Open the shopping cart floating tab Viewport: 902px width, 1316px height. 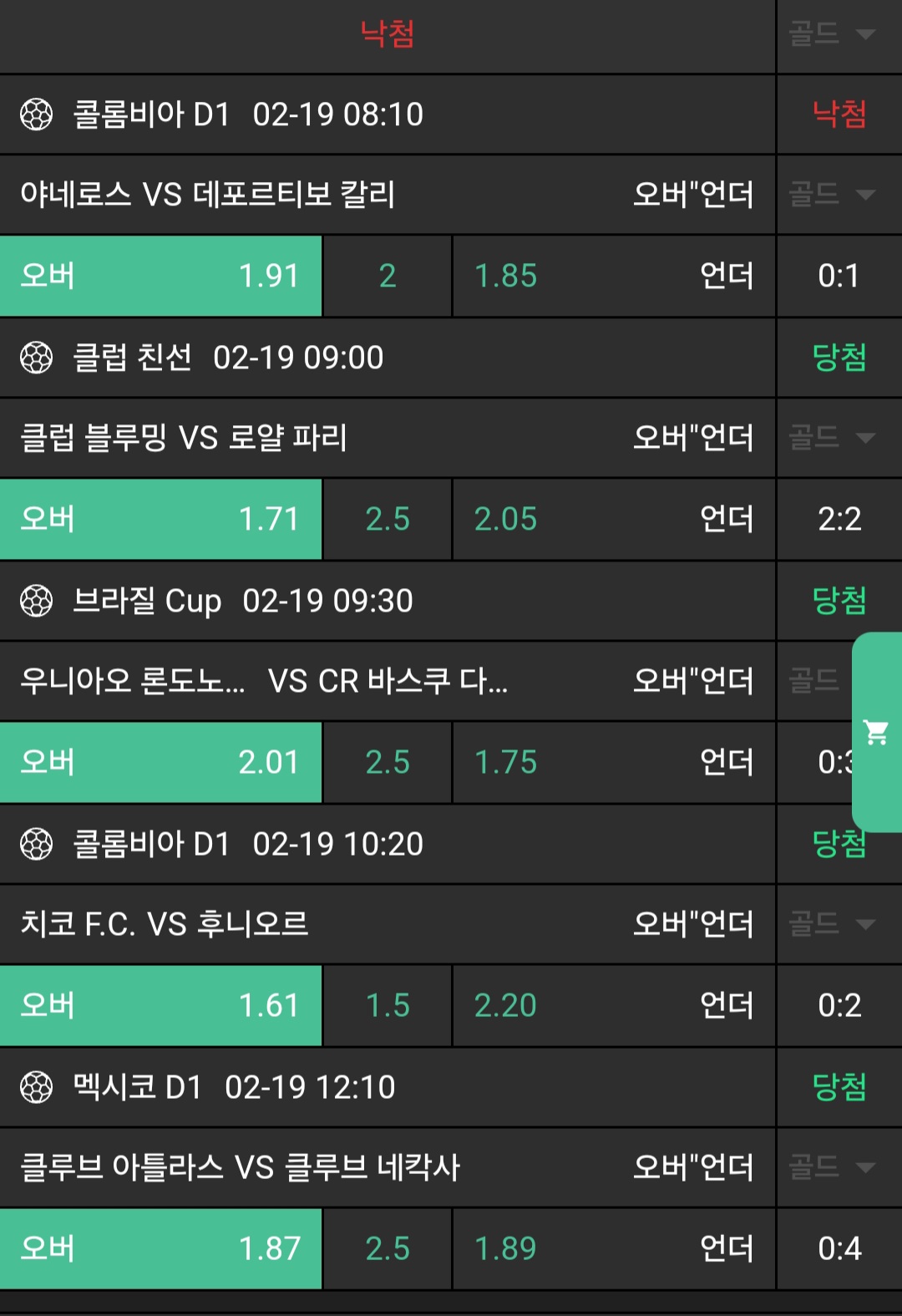tap(876, 733)
